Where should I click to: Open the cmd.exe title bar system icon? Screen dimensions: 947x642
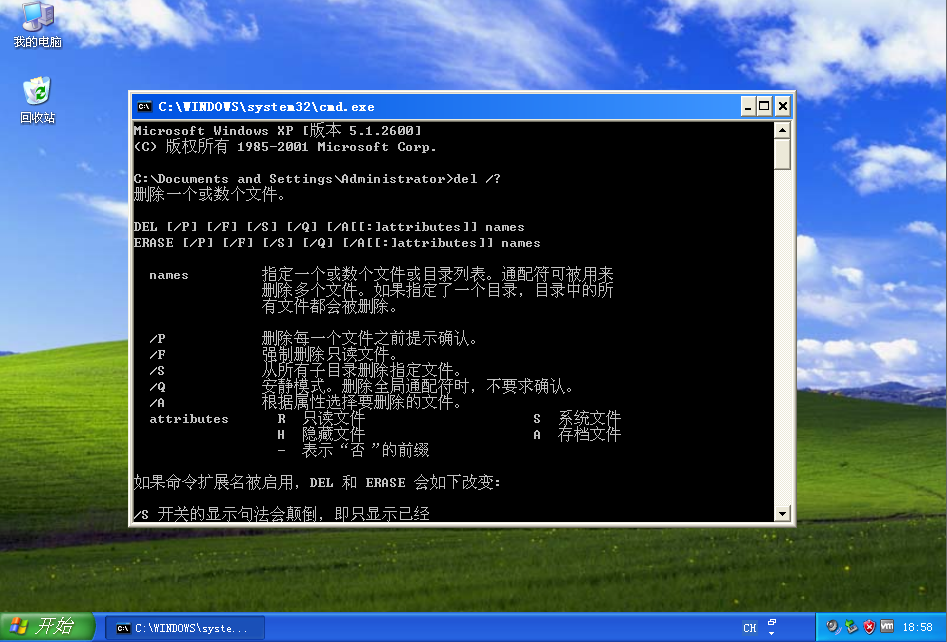144,106
